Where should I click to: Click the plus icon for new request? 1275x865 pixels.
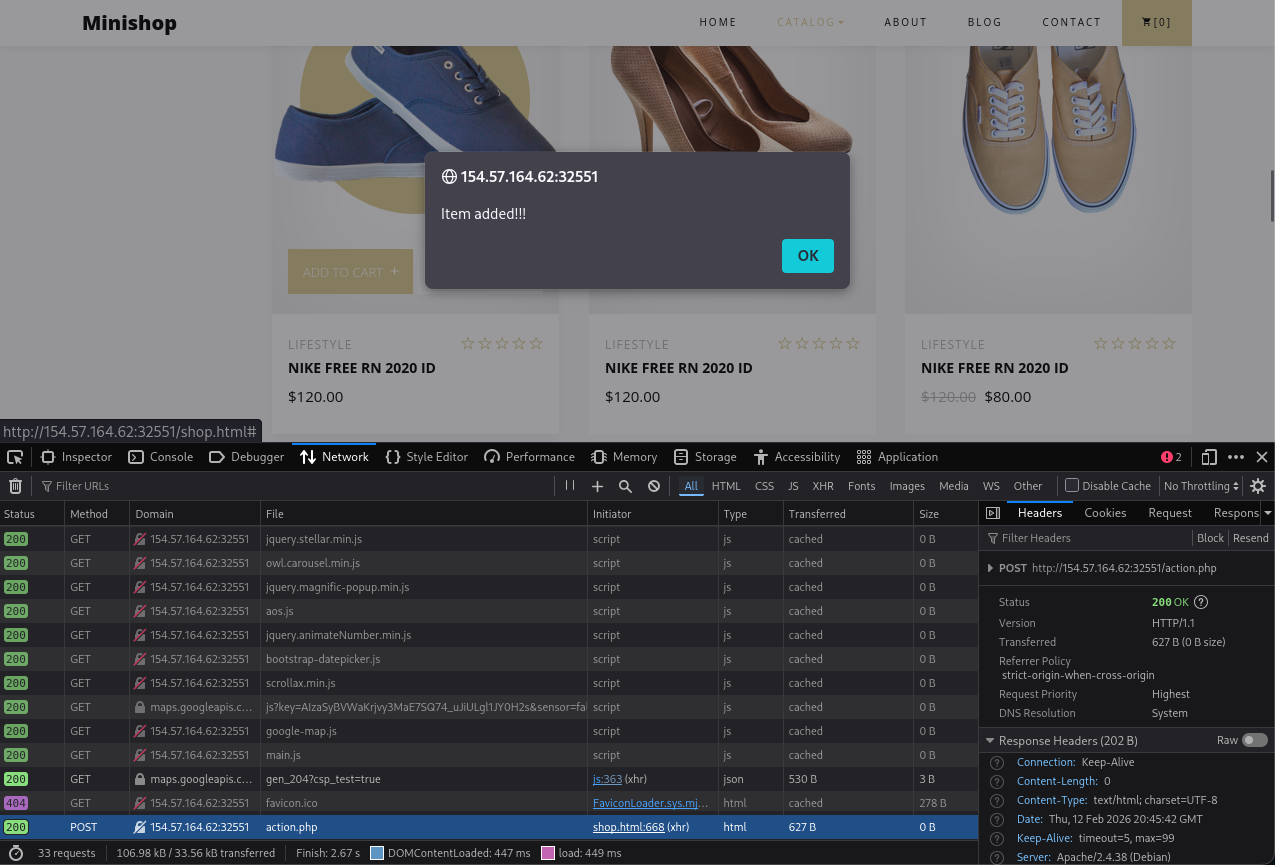597,486
